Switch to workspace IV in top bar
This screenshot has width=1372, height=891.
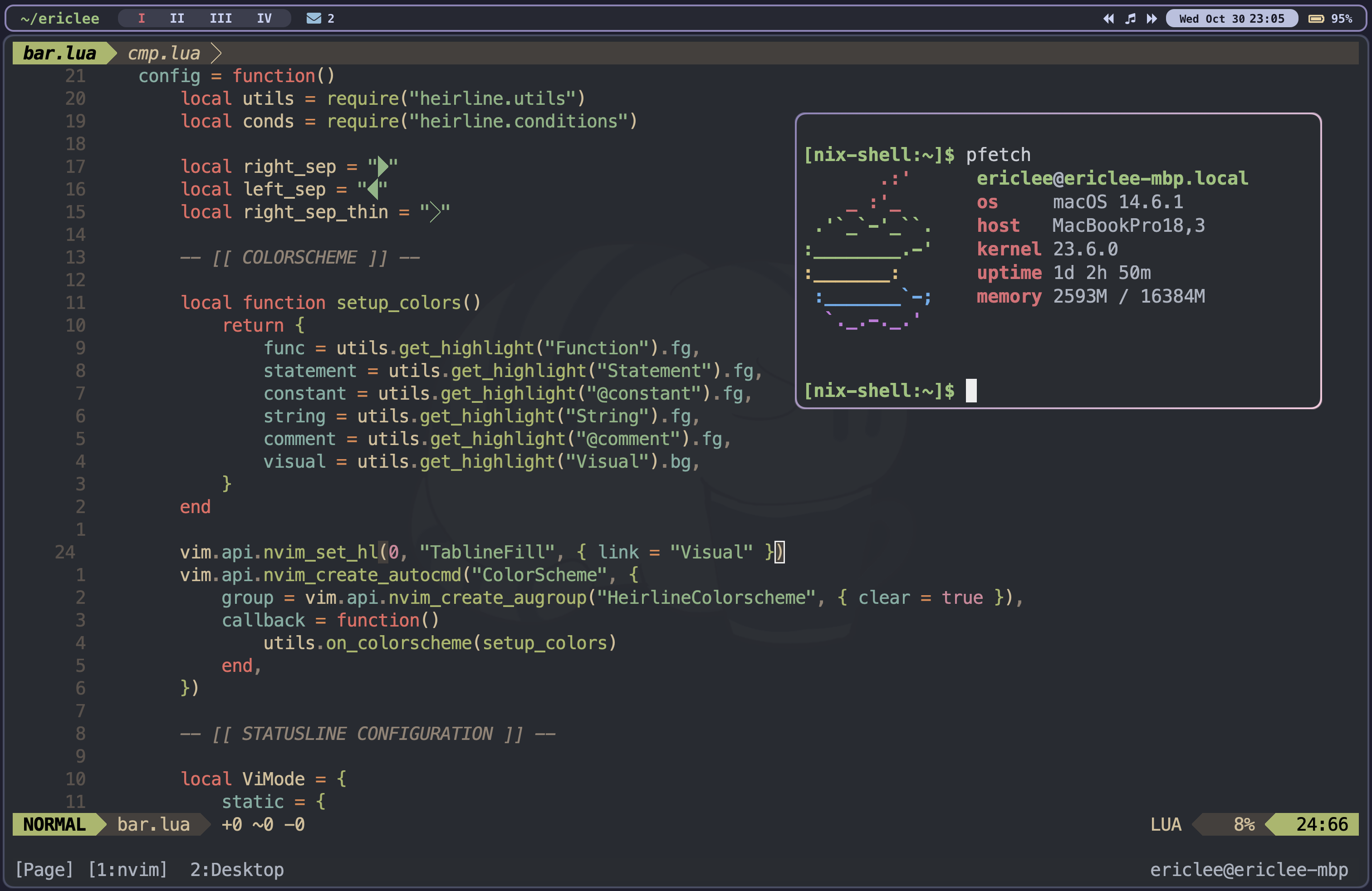(x=264, y=19)
